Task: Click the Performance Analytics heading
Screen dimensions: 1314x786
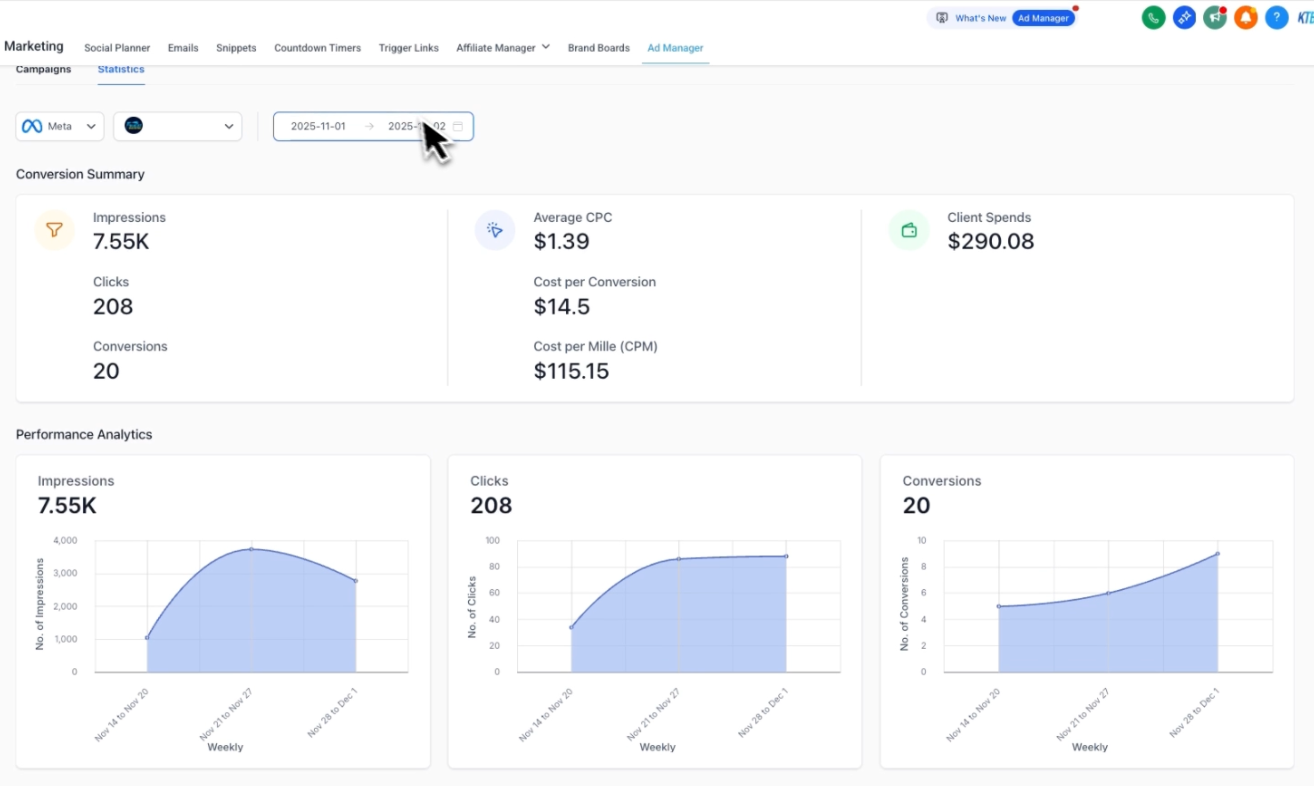Action: (x=84, y=435)
